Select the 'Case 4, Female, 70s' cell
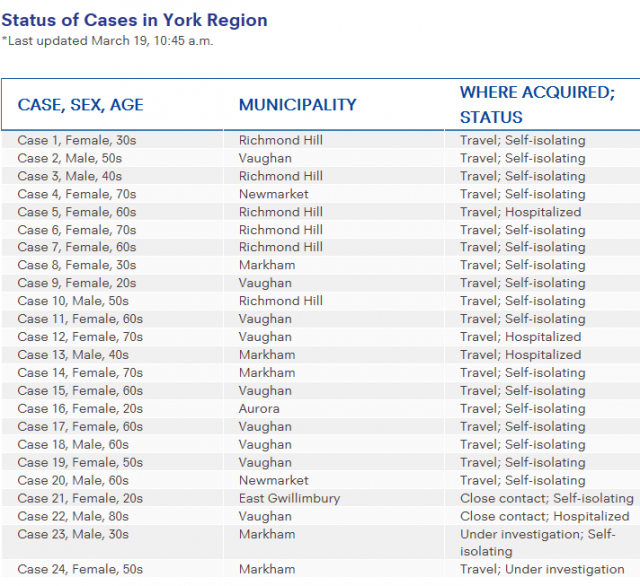640x586 pixels. (77, 194)
